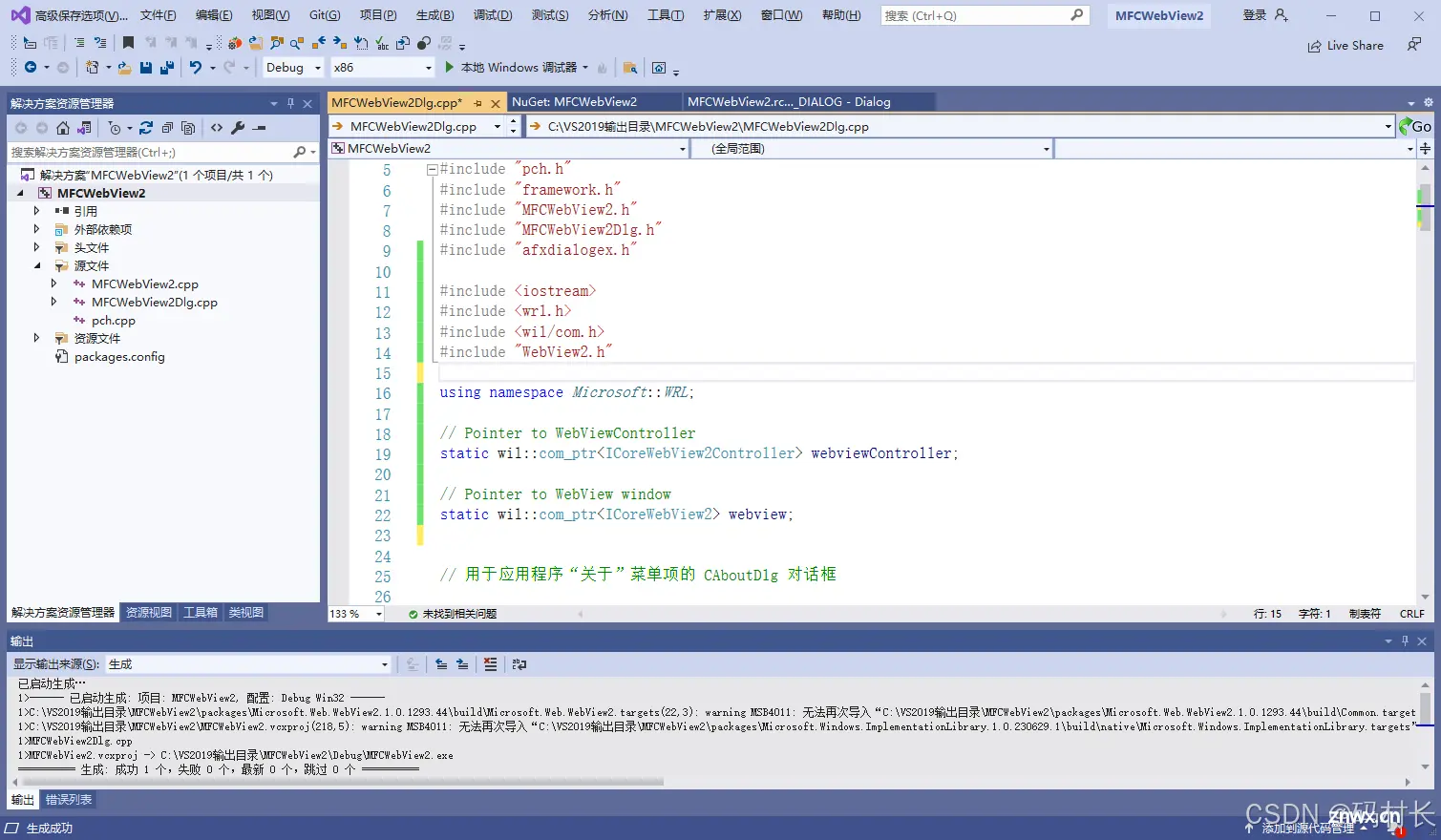1441x840 pixels.
Task: Click the Home icon in Solution Explorer toolbar
Action: tap(62, 128)
